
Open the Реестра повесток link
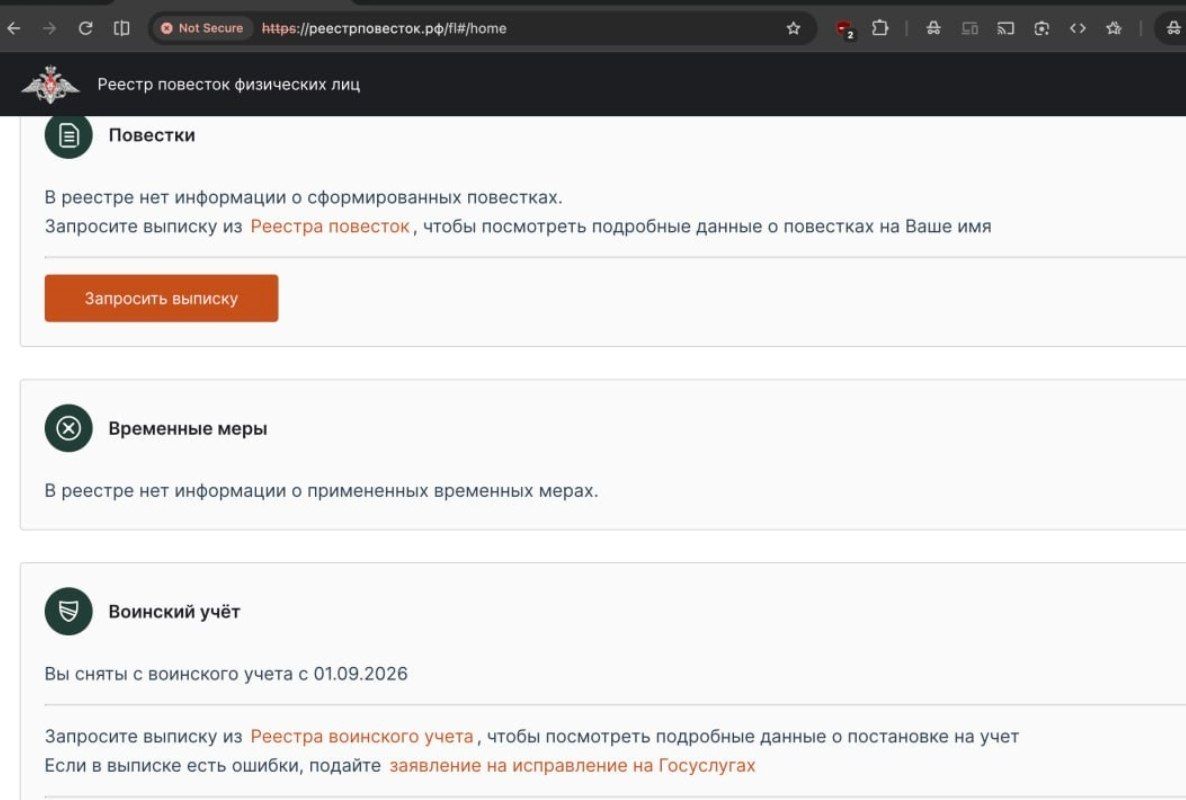point(330,226)
